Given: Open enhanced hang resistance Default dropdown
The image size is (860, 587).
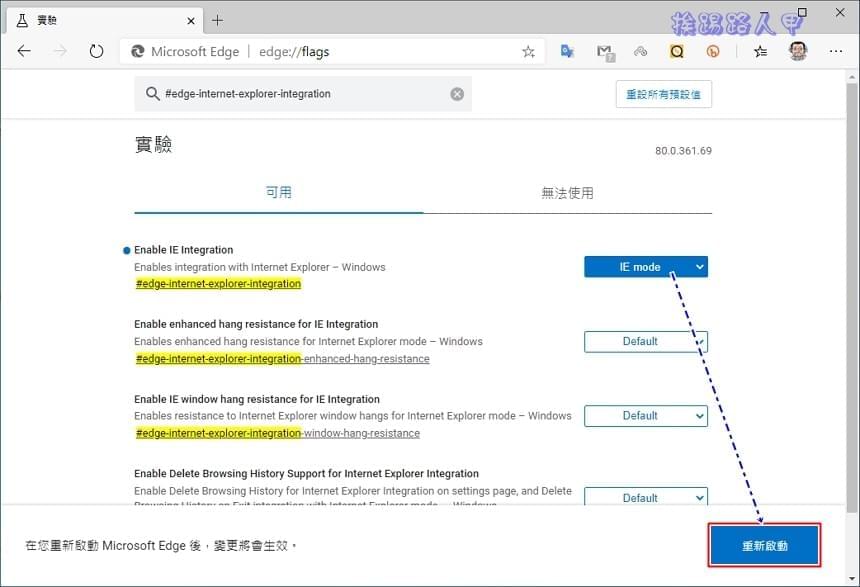Looking at the screenshot, I should (646, 341).
